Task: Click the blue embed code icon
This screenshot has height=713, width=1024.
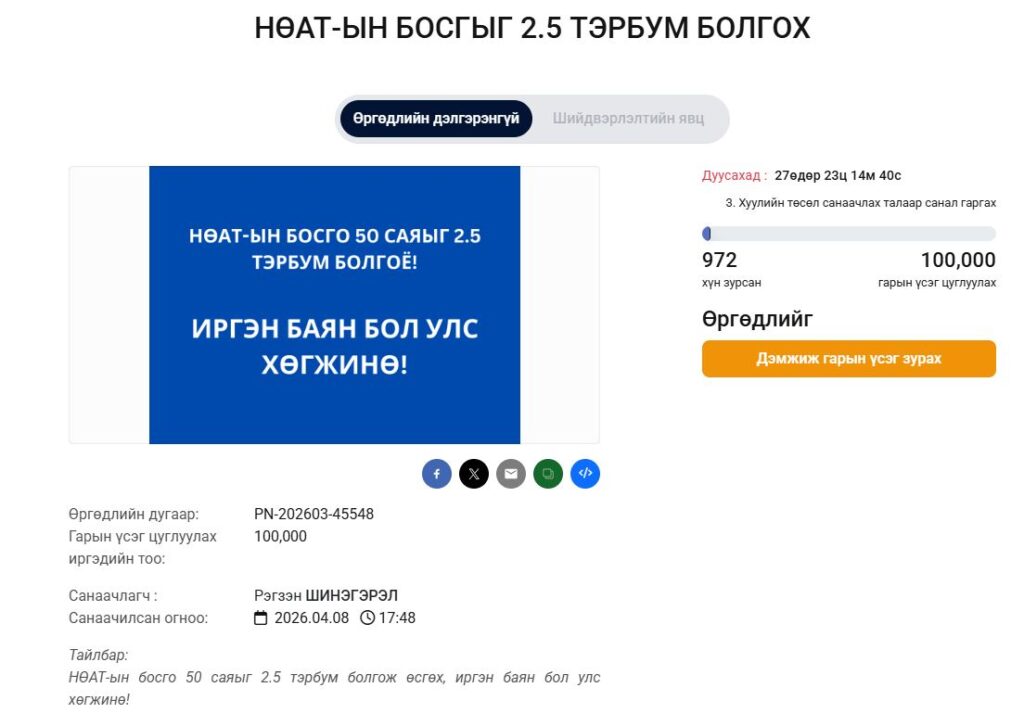Action: coord(585,474)
